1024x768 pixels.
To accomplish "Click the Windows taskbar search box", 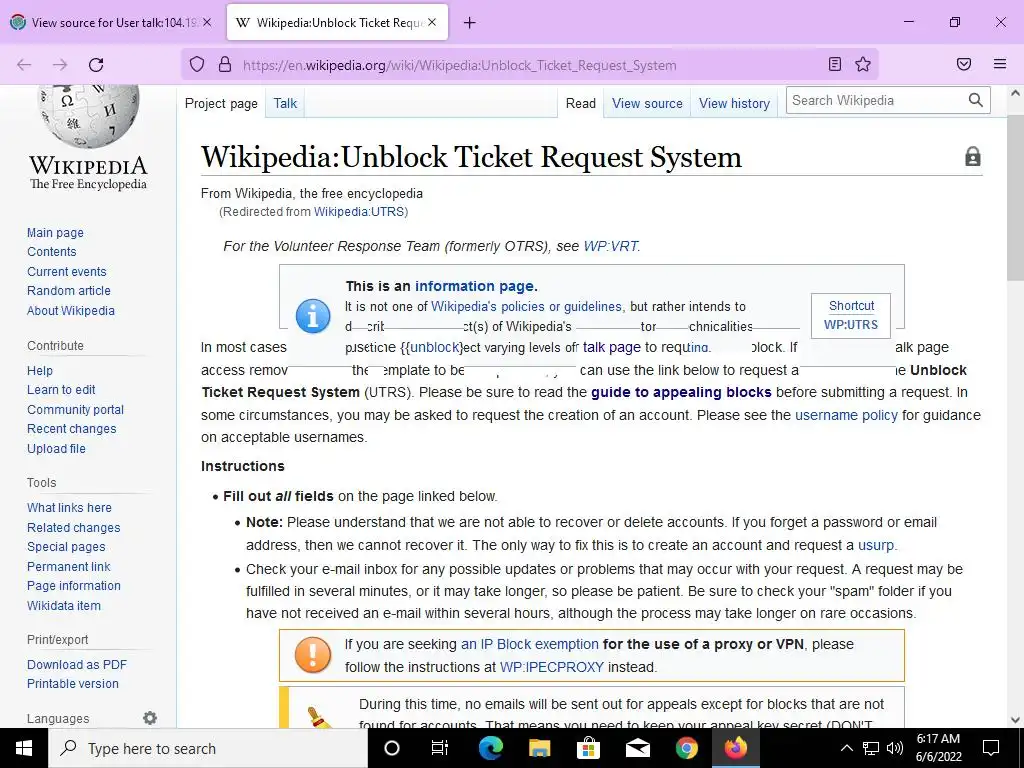I will tap(208, 748).
